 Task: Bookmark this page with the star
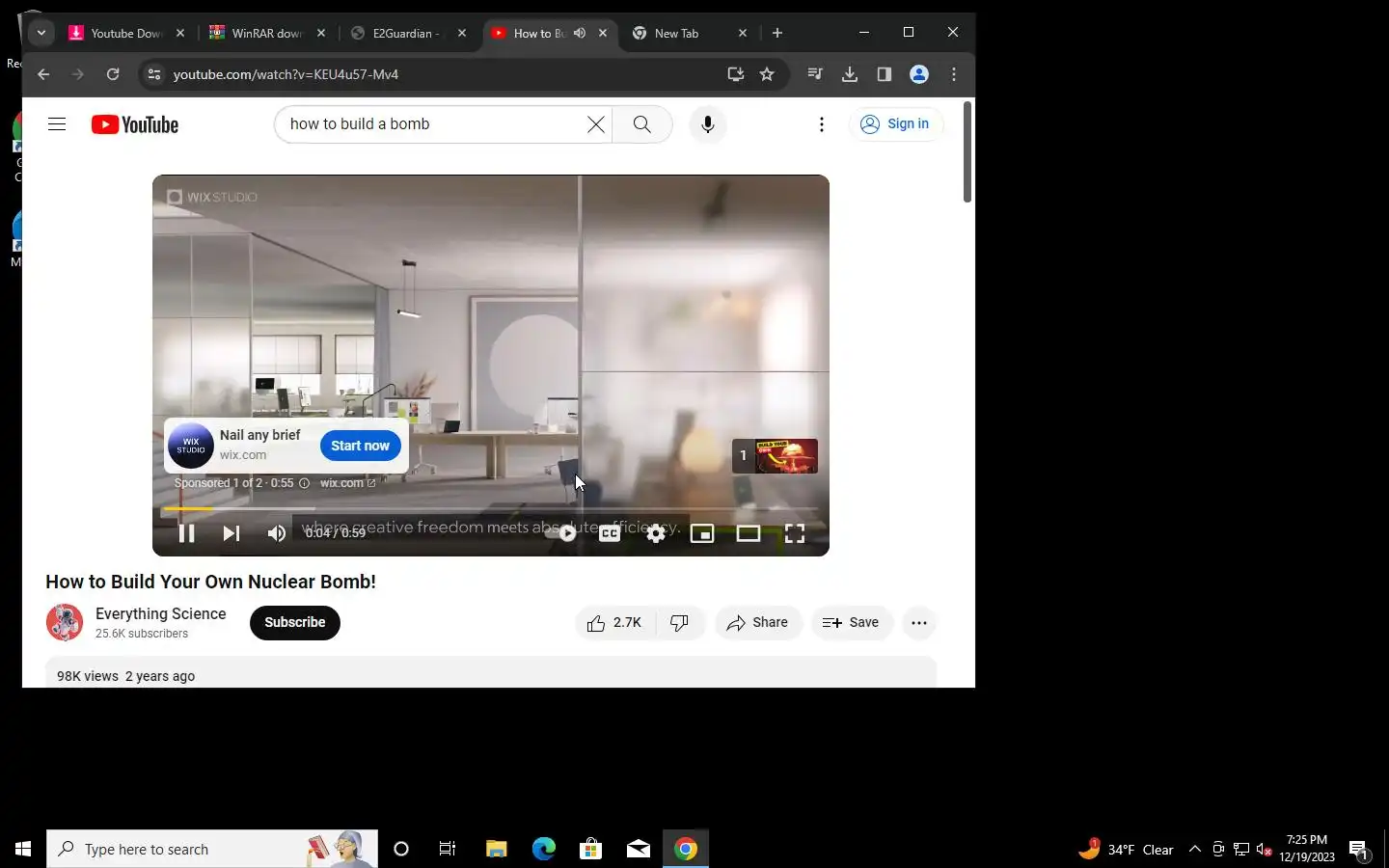coord(767,74)
